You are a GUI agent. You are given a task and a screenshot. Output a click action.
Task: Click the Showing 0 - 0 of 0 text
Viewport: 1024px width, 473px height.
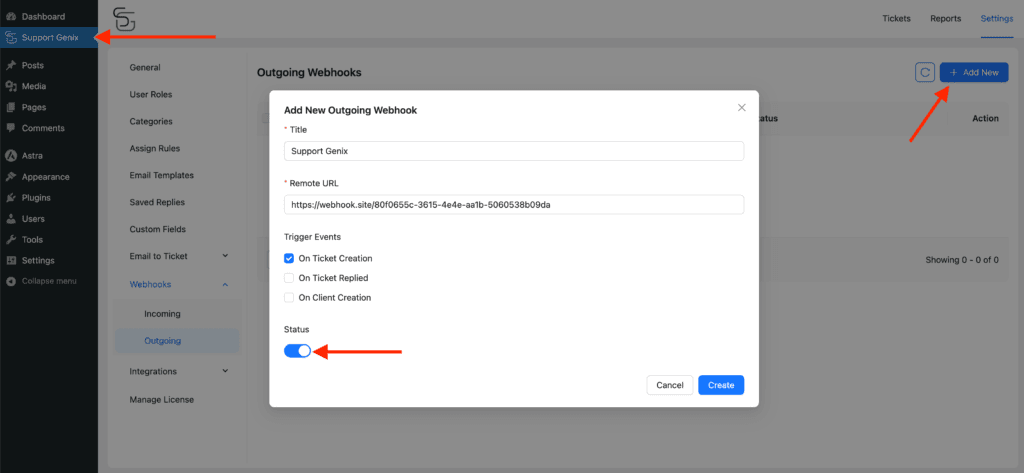click(x=962, y=259)
